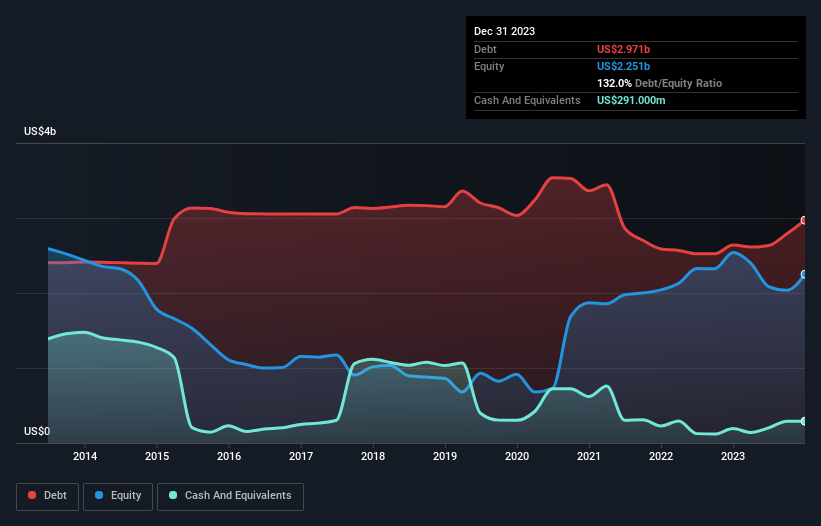The width and height of the screenshot is (821, 526).
Task: Click the US$4b y-axis label
Action: click(40, 131)
